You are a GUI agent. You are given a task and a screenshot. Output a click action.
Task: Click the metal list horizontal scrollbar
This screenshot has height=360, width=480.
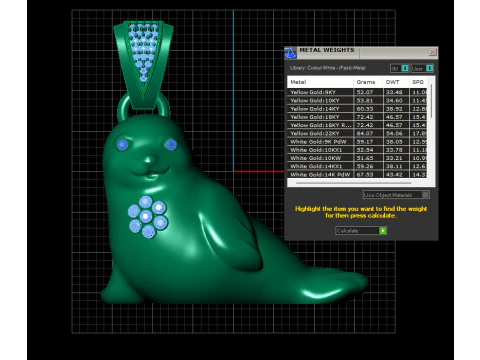[353, 183]
